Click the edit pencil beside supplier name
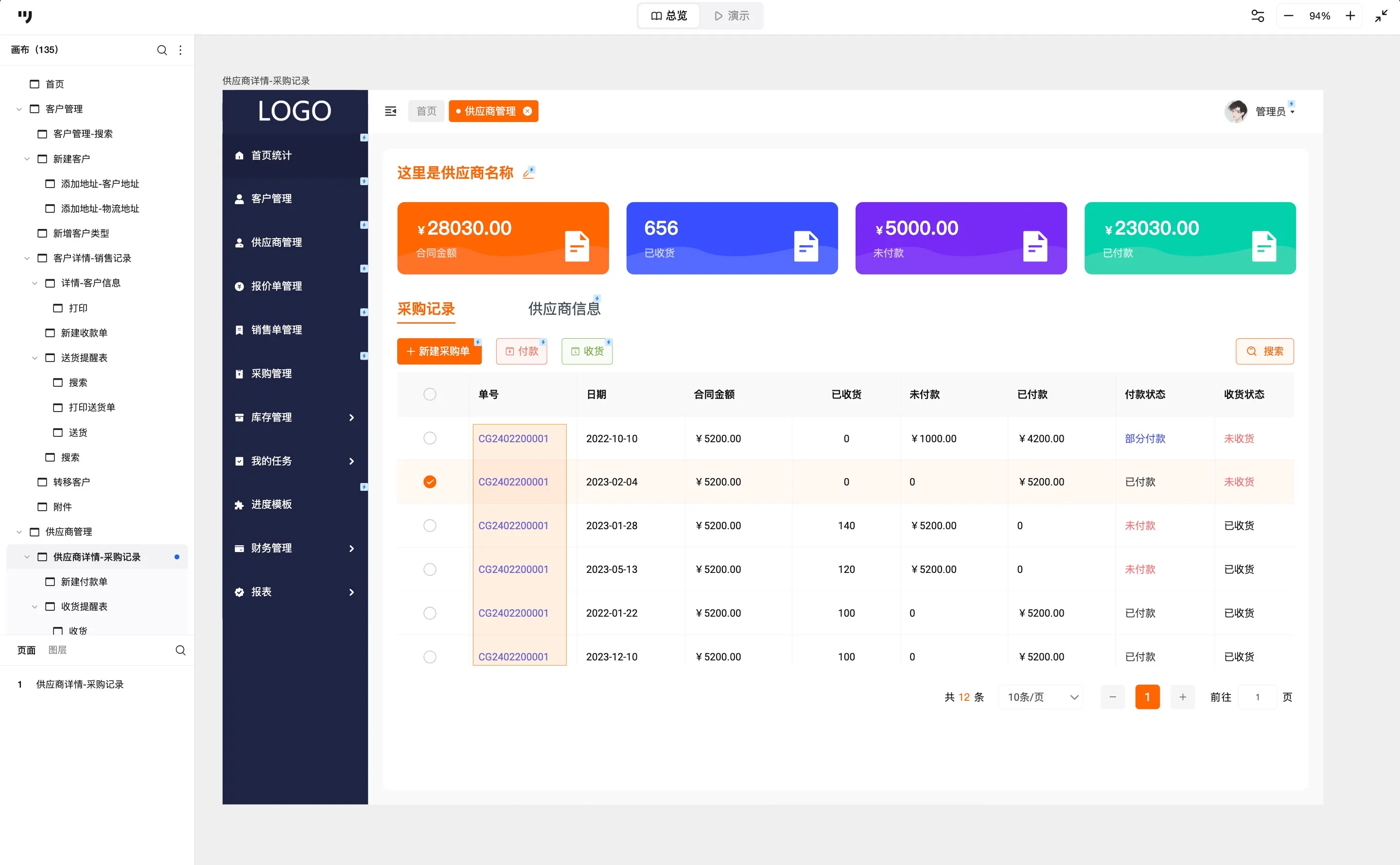Viewport: 1400px width, 865px height. click(x=528, y=173)
